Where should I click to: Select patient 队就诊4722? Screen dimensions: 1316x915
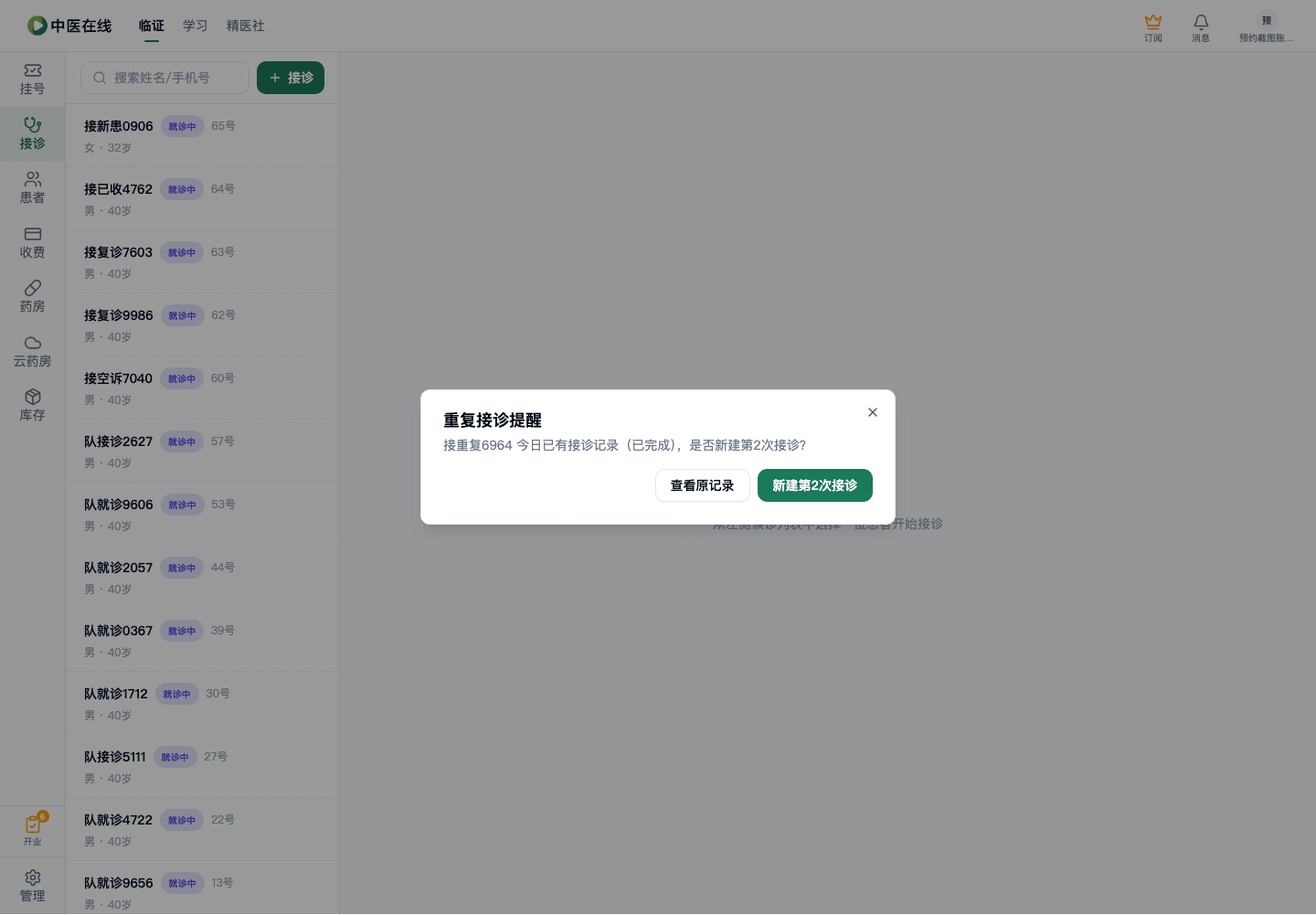coord(202,829)
